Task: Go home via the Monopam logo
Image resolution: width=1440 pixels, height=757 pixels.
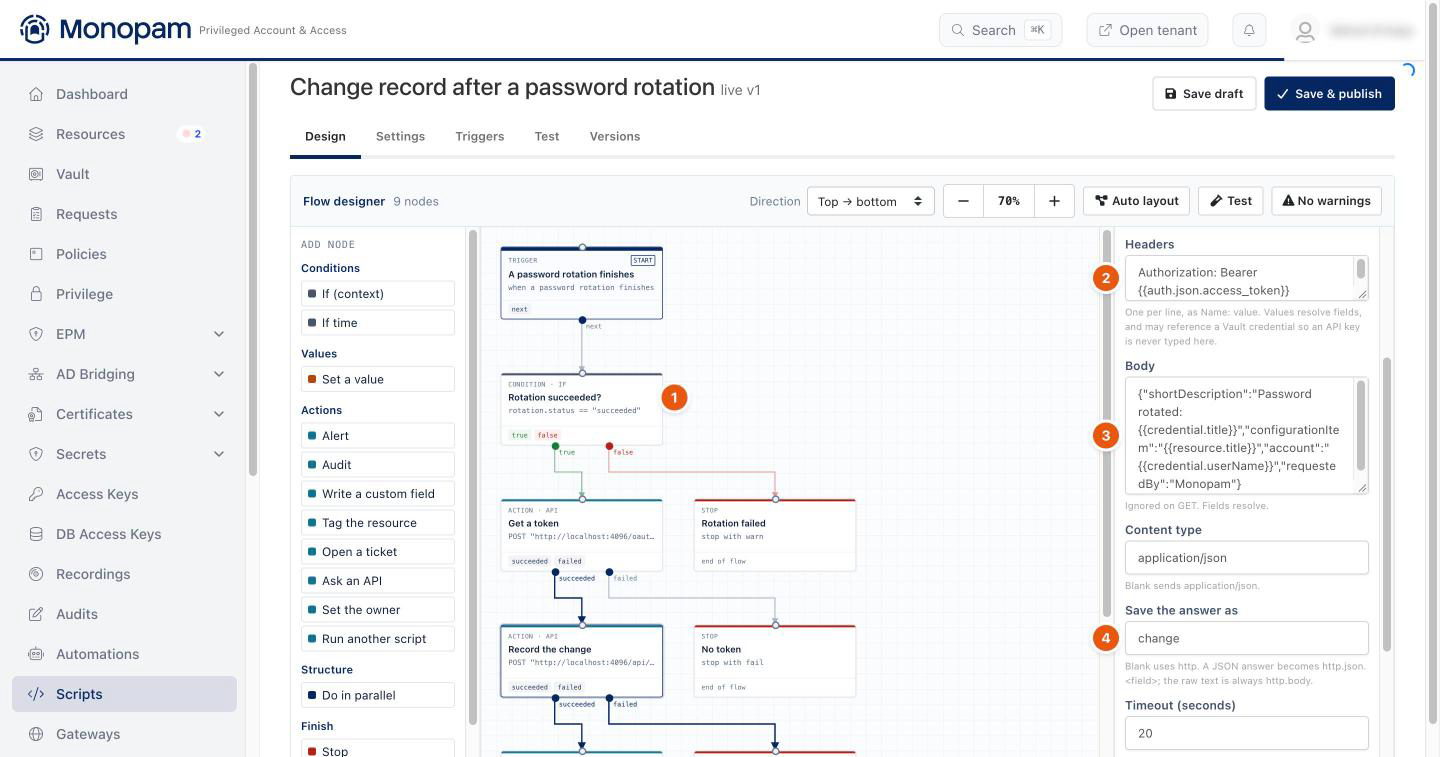Action: point(105,30)
